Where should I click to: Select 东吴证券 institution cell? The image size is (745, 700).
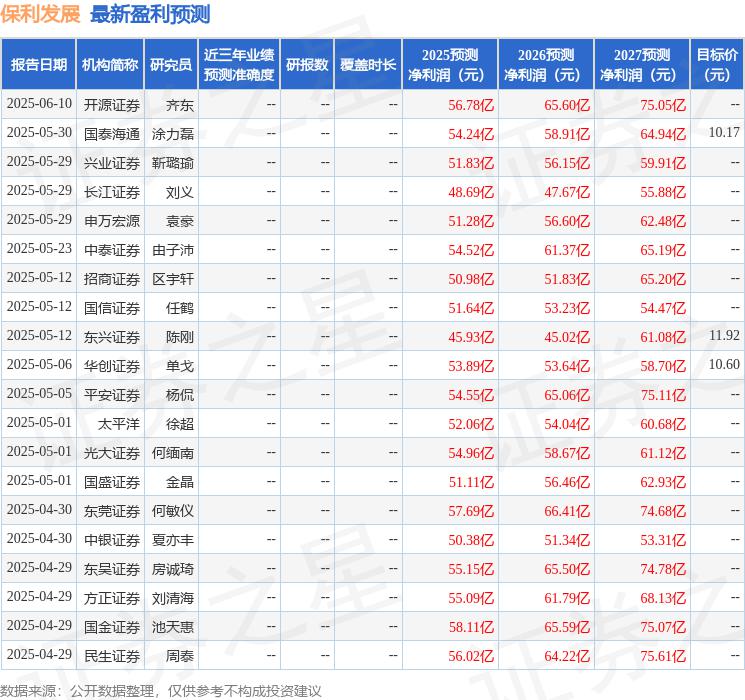[112, 569]
